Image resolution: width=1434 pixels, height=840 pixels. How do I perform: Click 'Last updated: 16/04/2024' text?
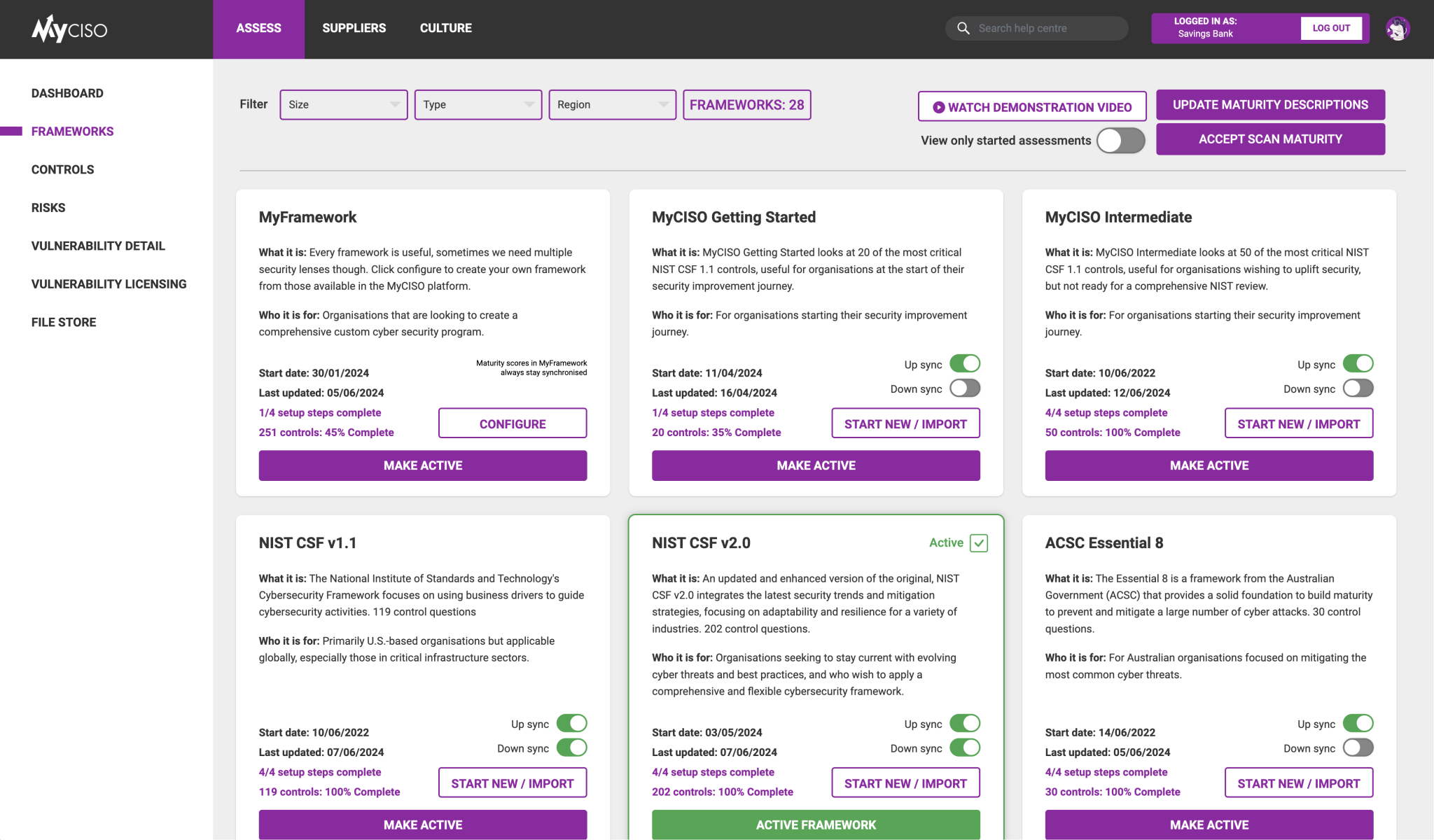714,393
